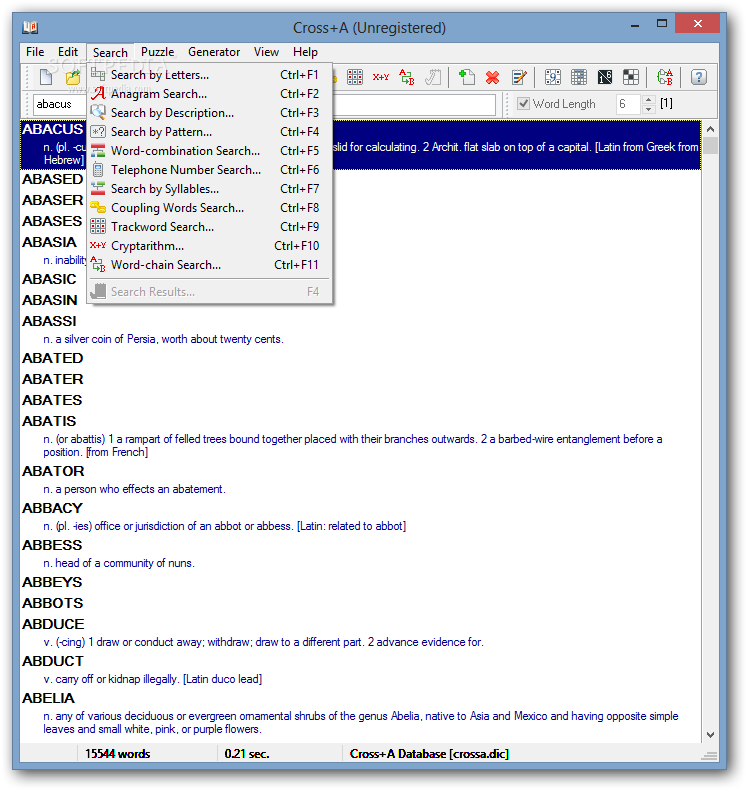Increase word length with up spinner
This screenshot has height=790, width=747.
[x=649, y=99]
